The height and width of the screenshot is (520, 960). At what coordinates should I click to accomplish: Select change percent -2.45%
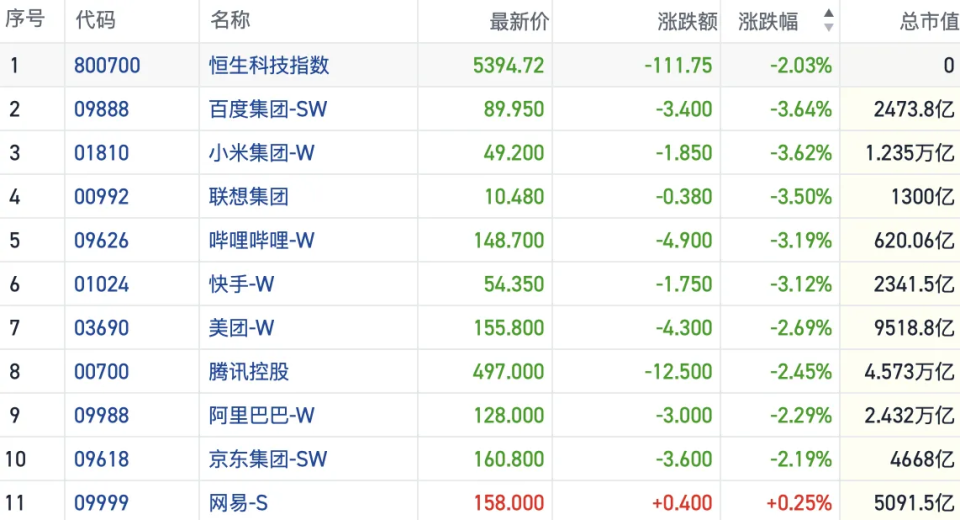tap(801, 372)
